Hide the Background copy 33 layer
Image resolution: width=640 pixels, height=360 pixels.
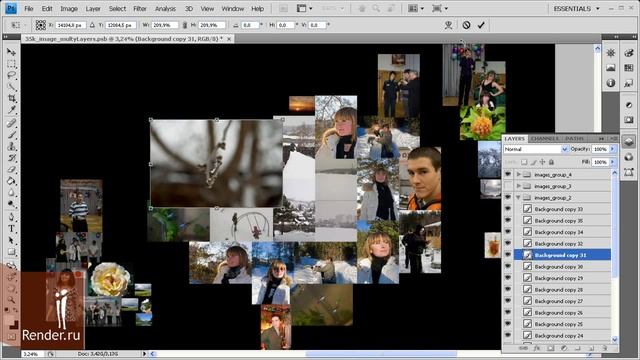tap(508, 209)
